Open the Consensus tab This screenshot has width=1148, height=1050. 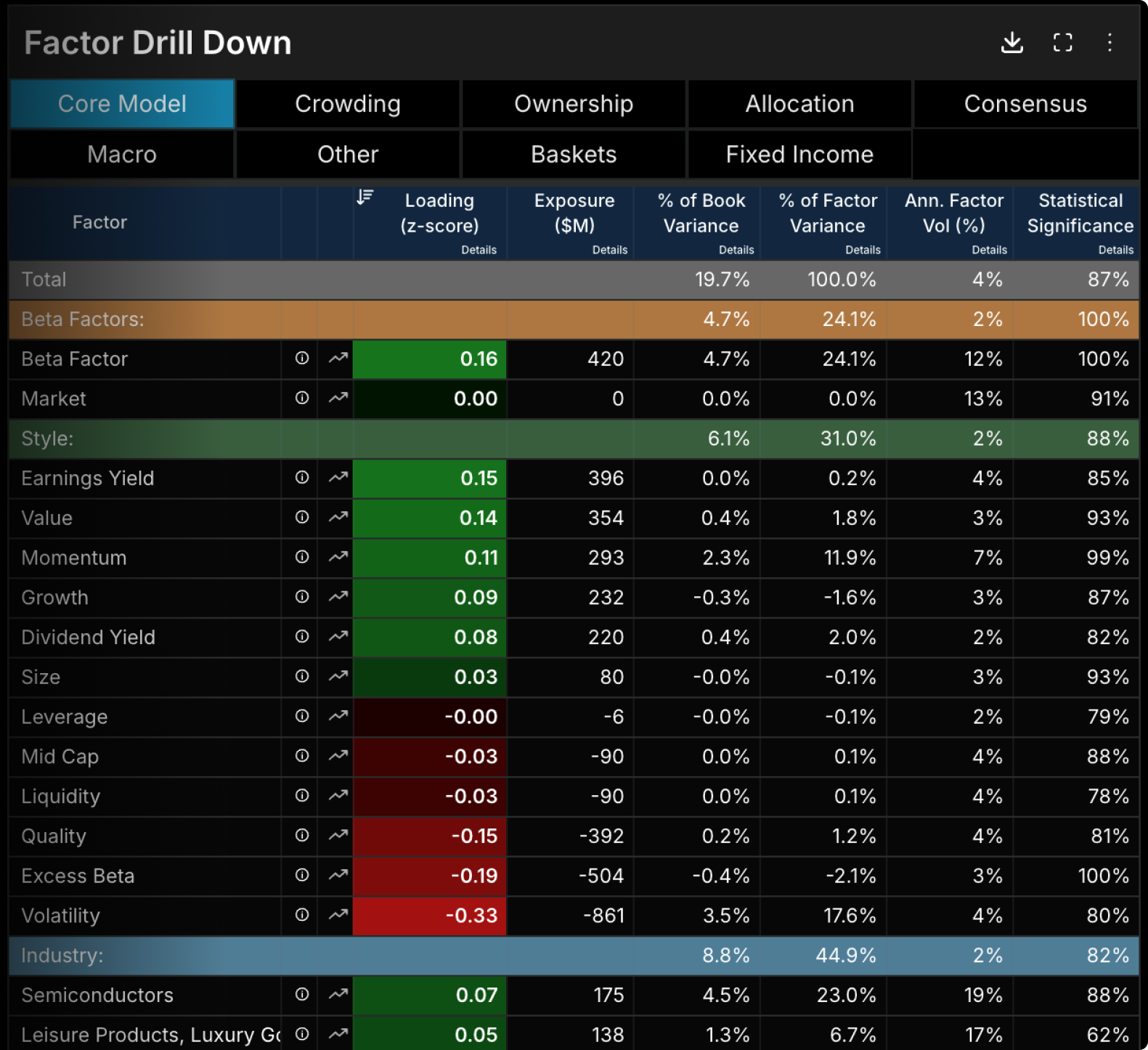point(1025,104)
